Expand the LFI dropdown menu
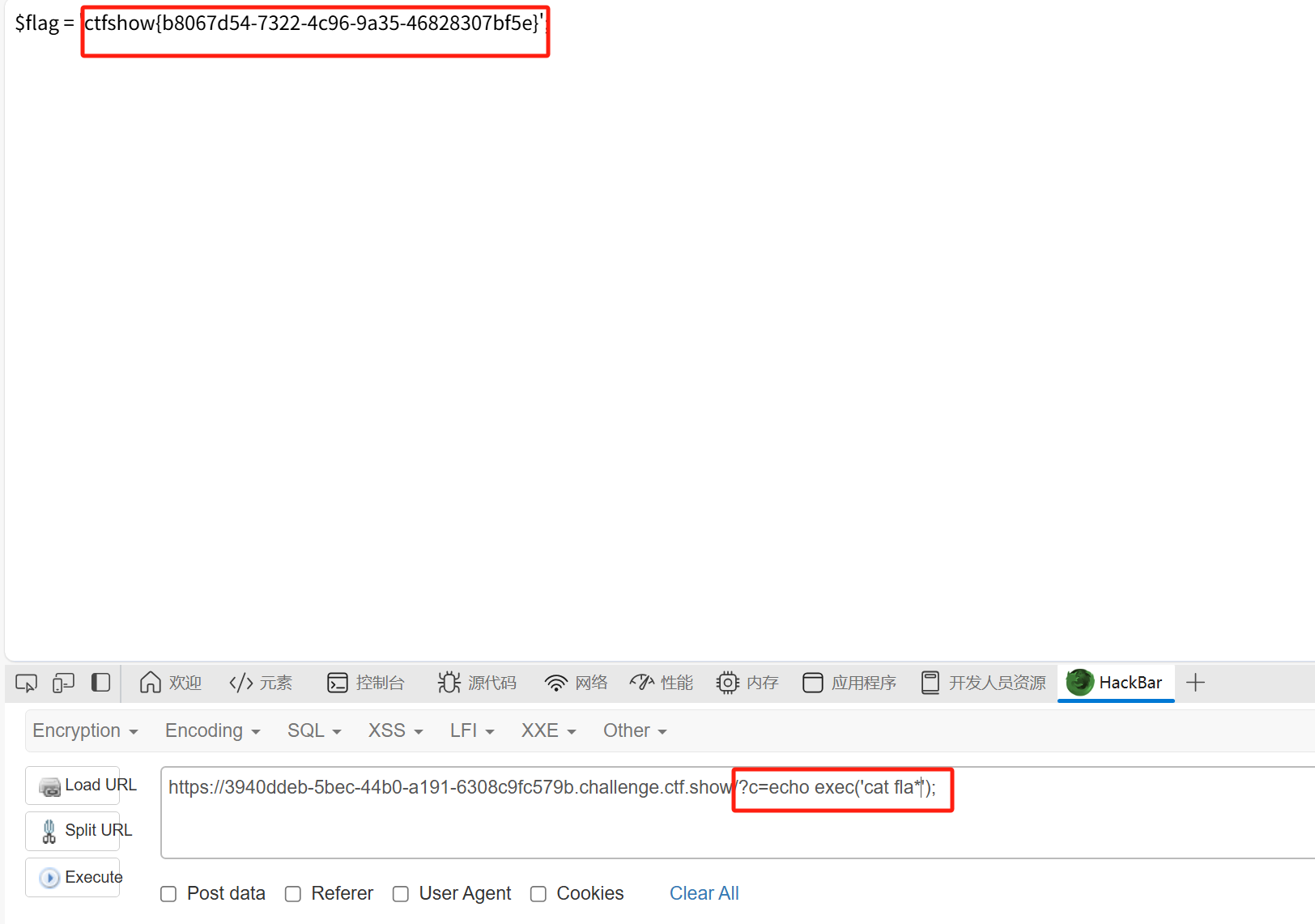 coord(472,730)
